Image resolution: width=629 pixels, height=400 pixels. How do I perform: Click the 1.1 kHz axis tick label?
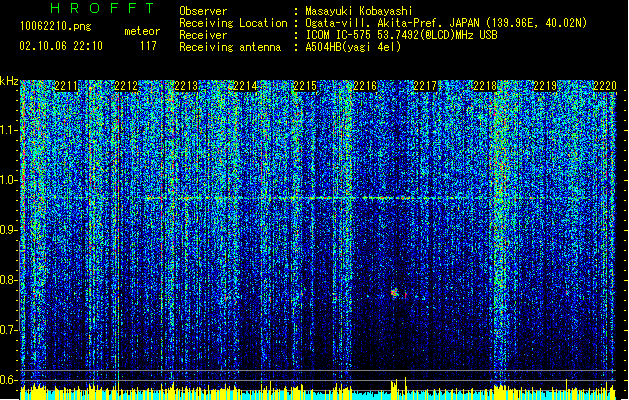(x=8, y=130)
